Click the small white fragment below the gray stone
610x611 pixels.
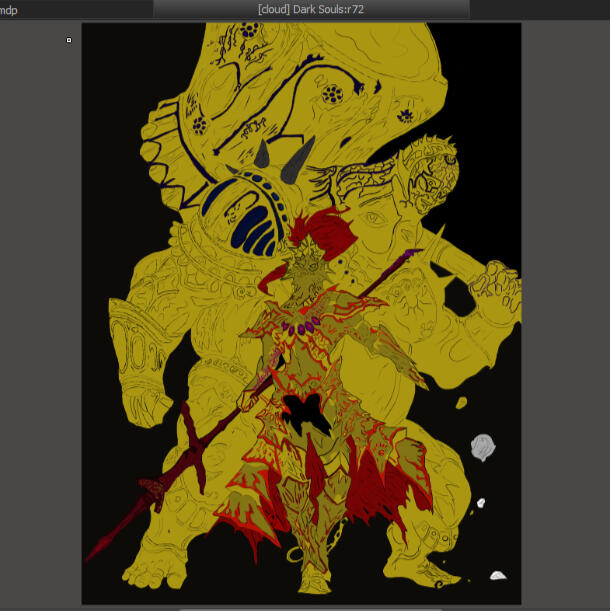[481, 502]
